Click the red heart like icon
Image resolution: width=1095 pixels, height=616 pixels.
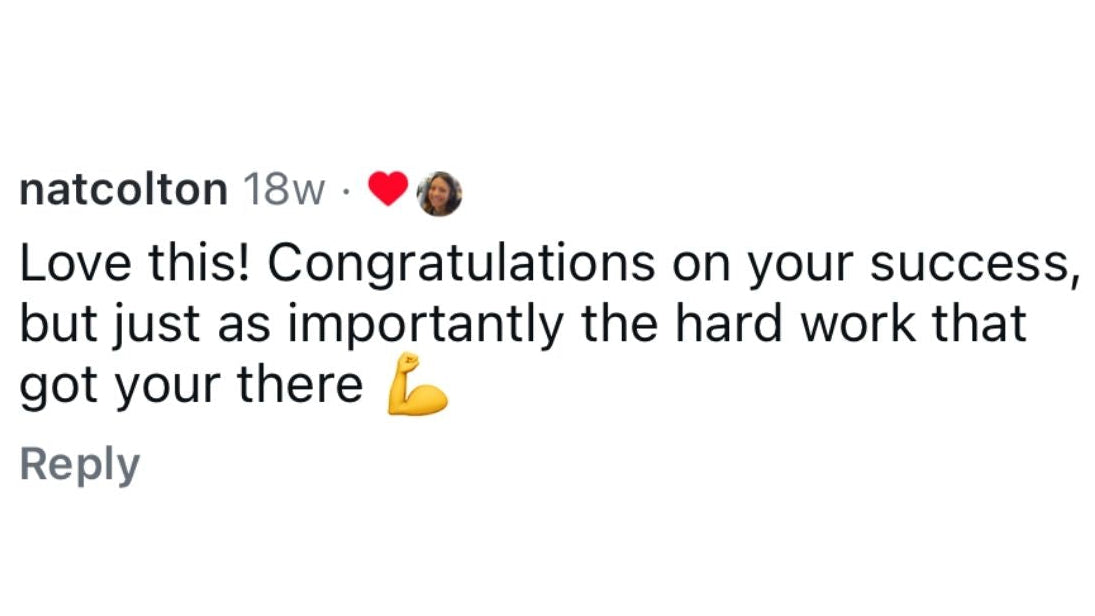coord(388,188)
